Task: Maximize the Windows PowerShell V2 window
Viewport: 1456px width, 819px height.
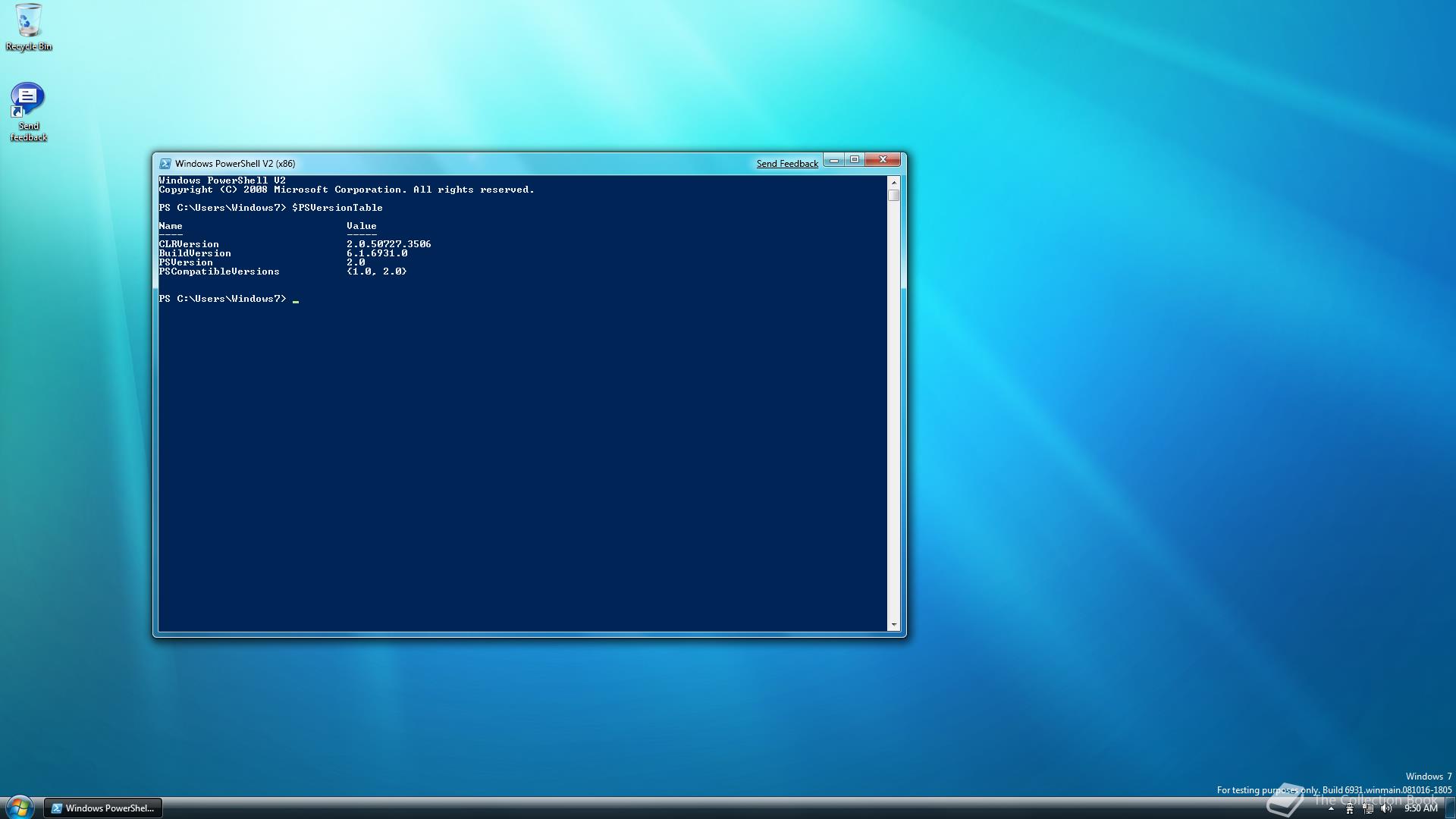Action: (855, 160)
